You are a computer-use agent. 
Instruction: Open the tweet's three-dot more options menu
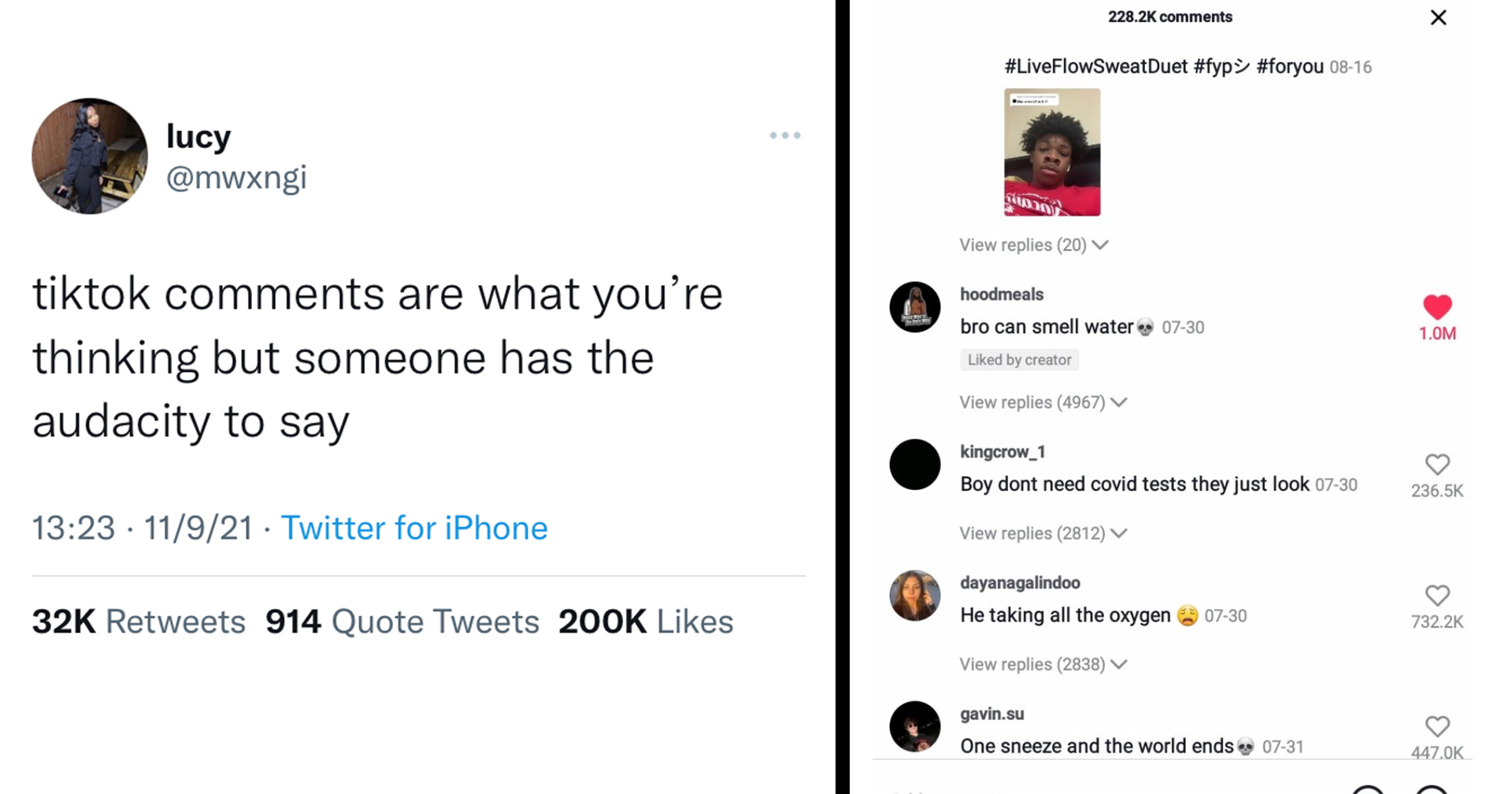click(x=785, y=135)
